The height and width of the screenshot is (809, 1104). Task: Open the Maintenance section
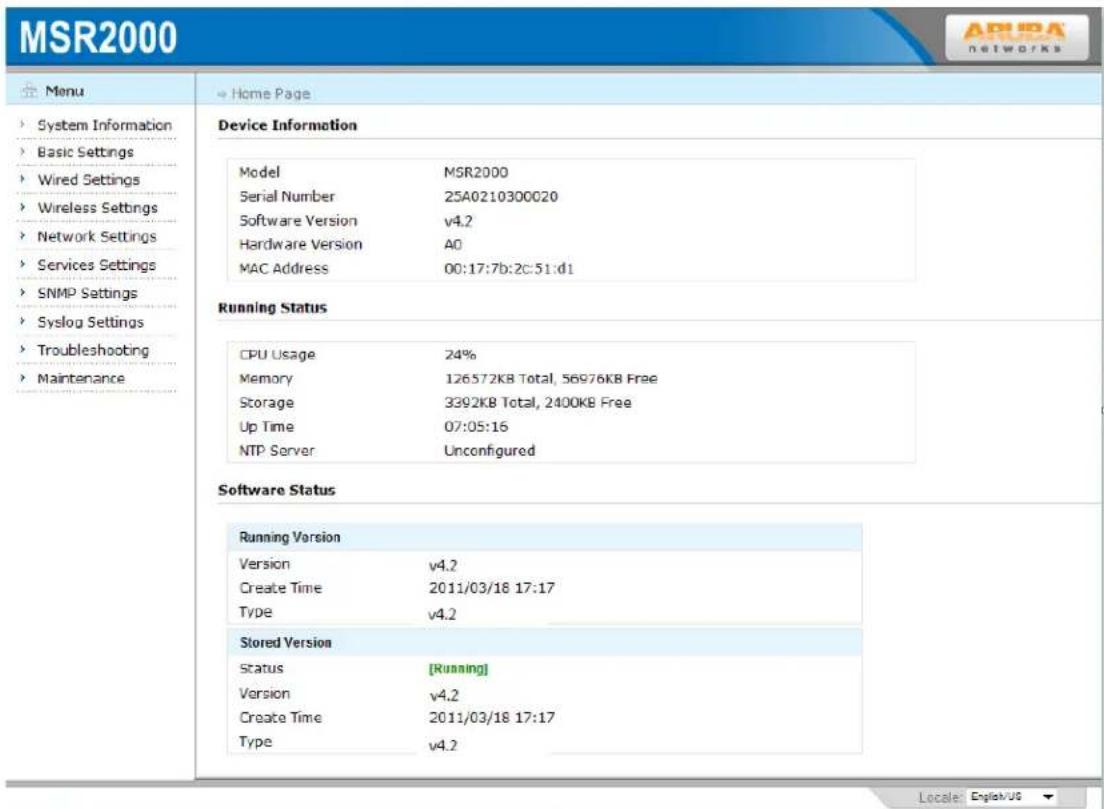point(81,378)
